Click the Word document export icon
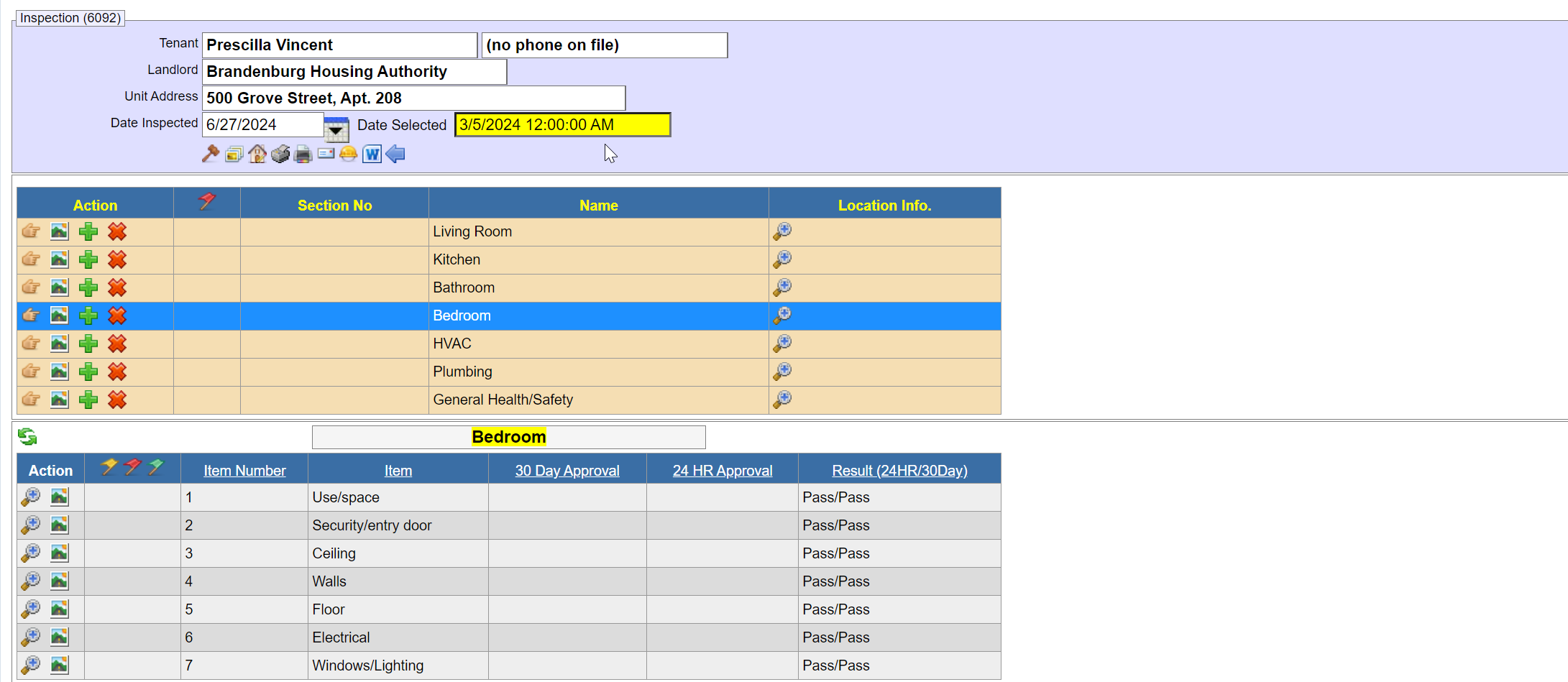1568x682 pixels. 372,154
